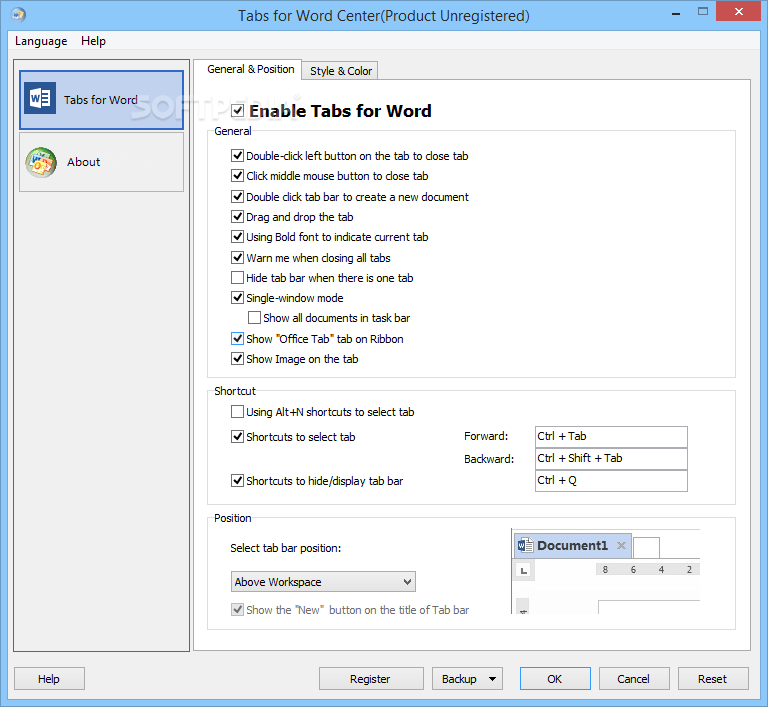
Task: Uncheck Double-click left button to close tab
Action: (238, 156)
